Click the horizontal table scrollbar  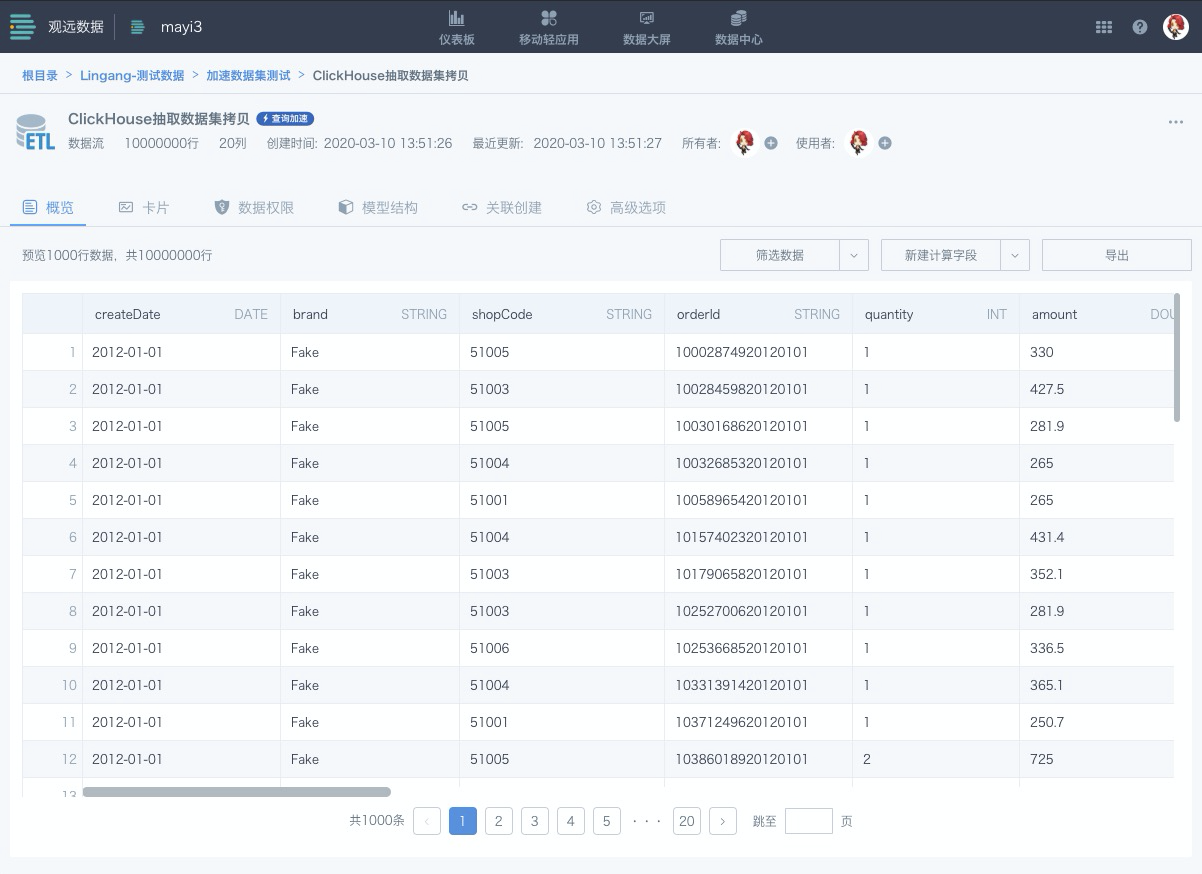(x=236, y=792)
